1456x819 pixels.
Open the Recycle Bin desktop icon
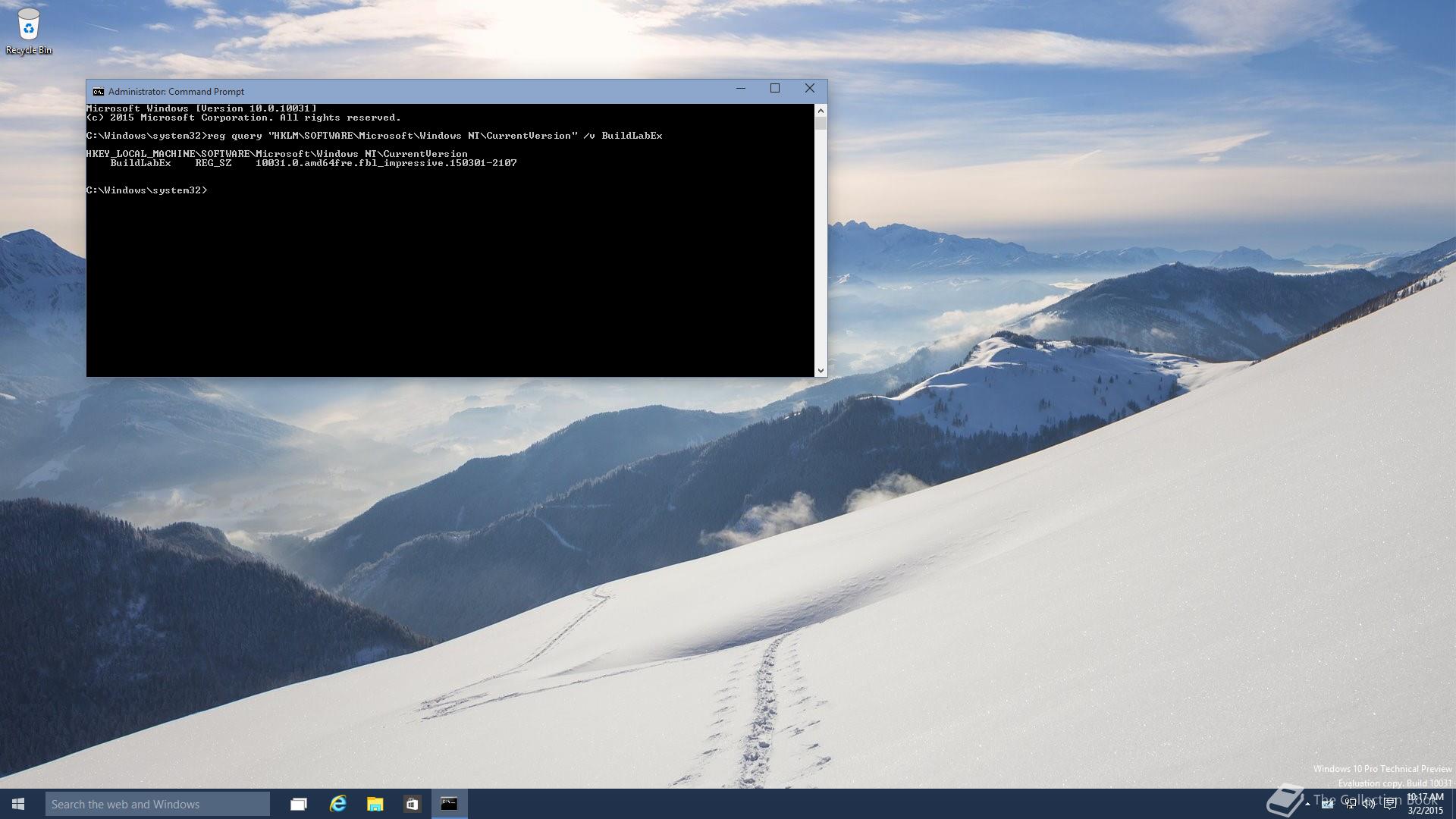tap(28, 31)
